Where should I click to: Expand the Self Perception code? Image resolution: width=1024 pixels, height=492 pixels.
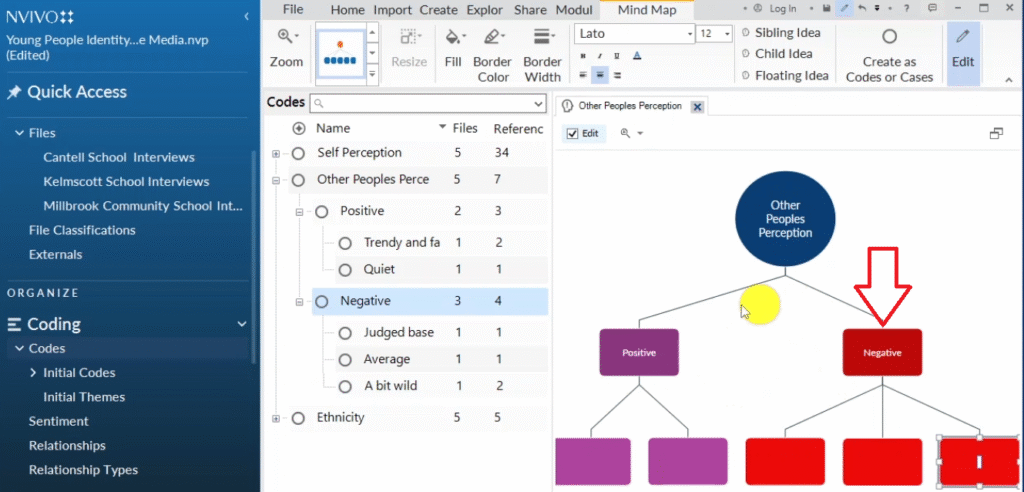[x=276, y=153]
